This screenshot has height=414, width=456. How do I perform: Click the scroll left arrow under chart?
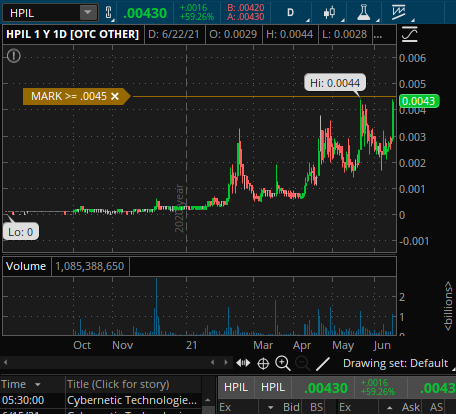pos(5,362)
